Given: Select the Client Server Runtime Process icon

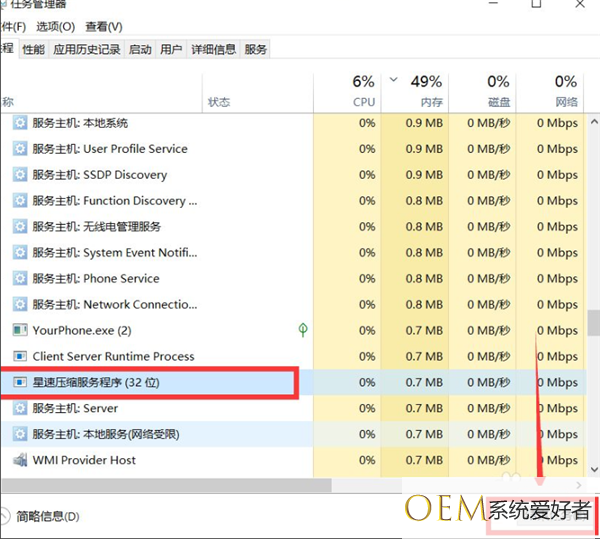Looking at the screenshot, I should click(19, 356).
